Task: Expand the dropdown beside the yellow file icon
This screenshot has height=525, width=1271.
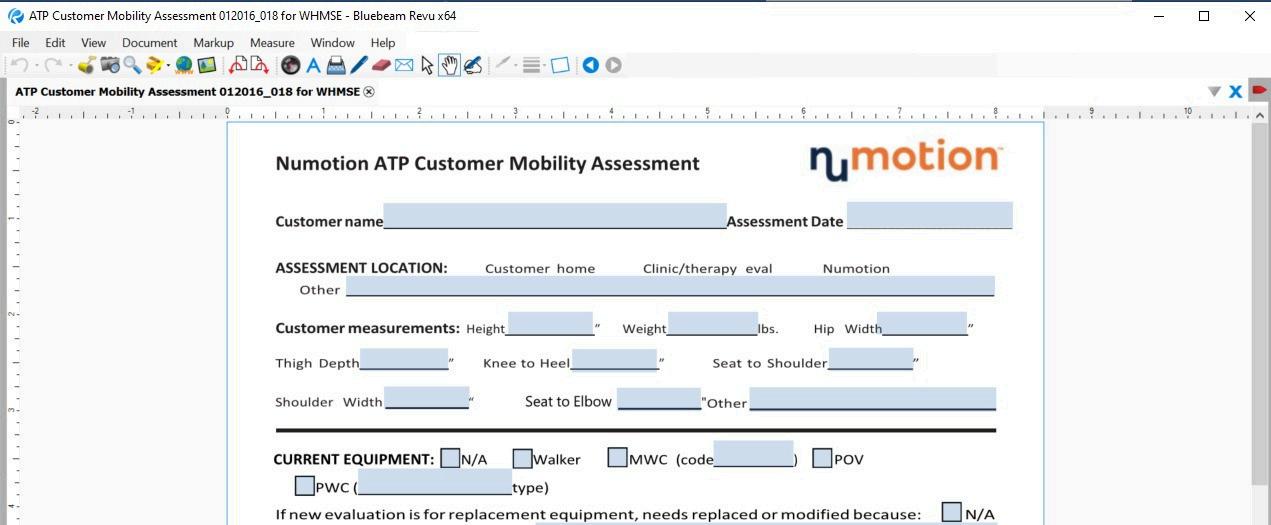Action: point(168,66)
